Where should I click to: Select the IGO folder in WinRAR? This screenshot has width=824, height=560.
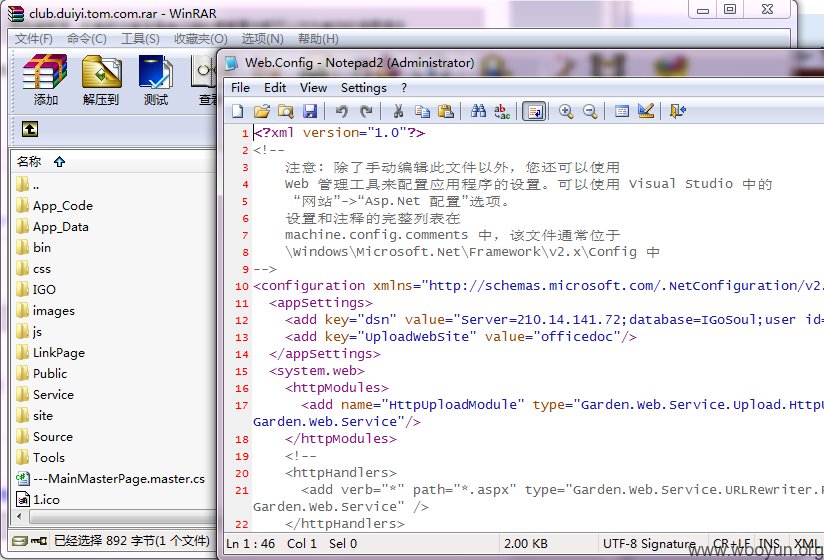pyautogui.click(x=36, y=290)
